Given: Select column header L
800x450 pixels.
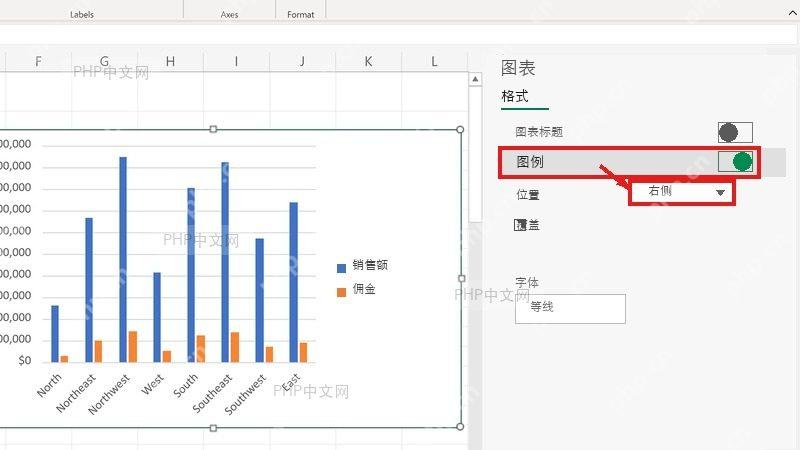Looking at the screenshot, I should (x=434, y=62).
